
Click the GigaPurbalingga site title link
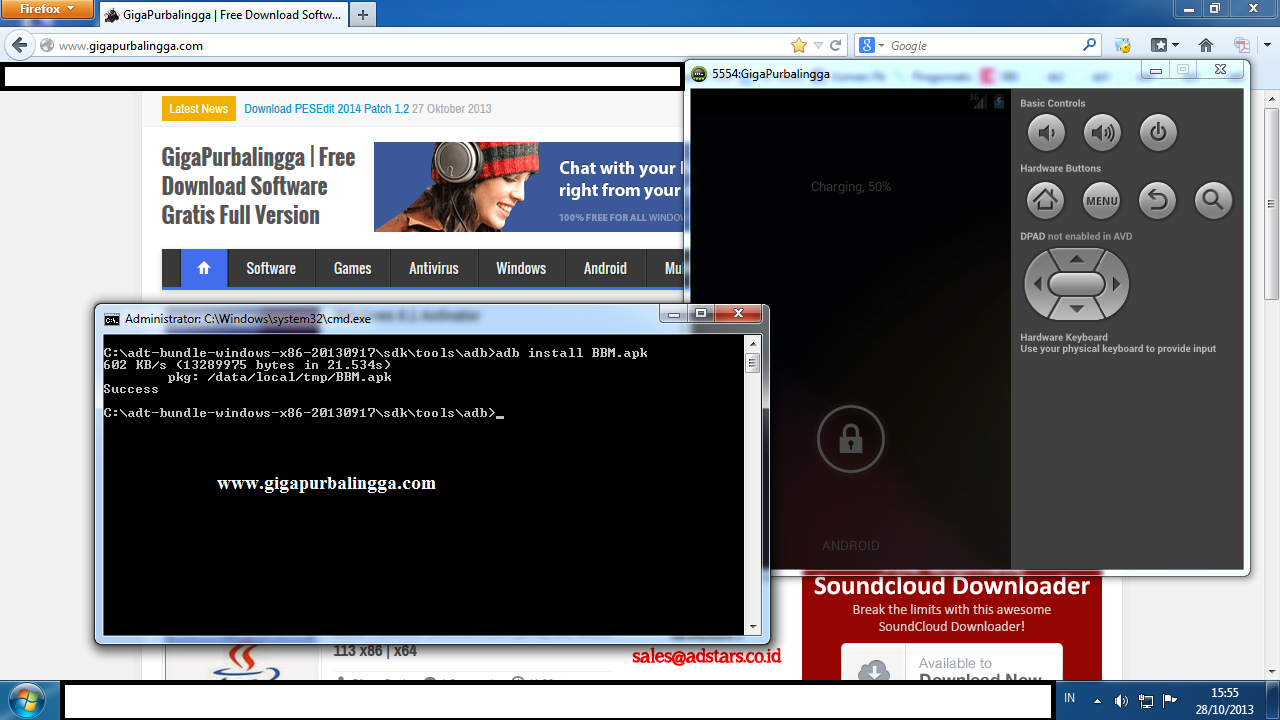click(259, 186)
